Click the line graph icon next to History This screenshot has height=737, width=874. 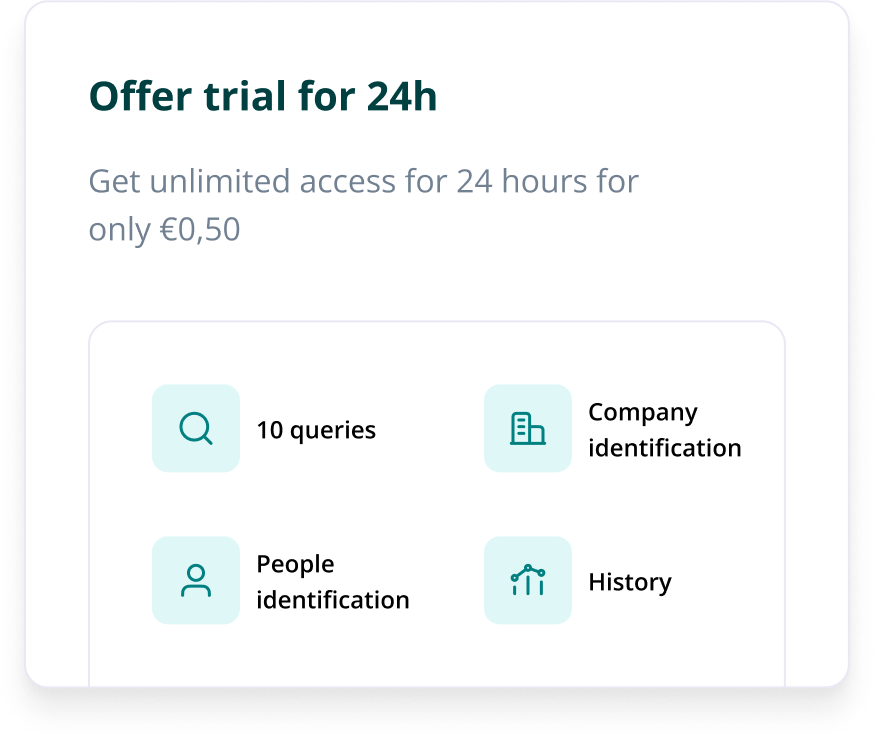point(527,580)
